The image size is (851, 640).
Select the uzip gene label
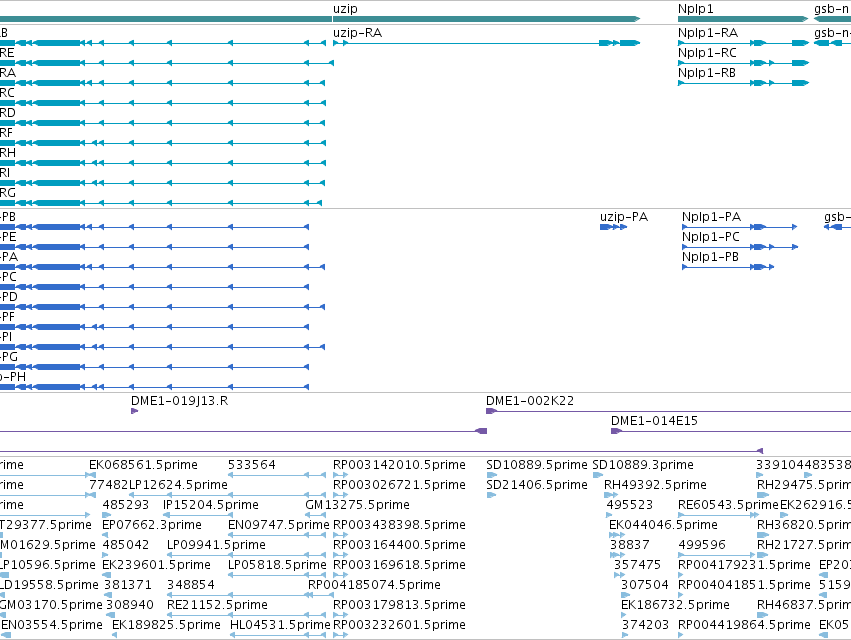(345, 9)
